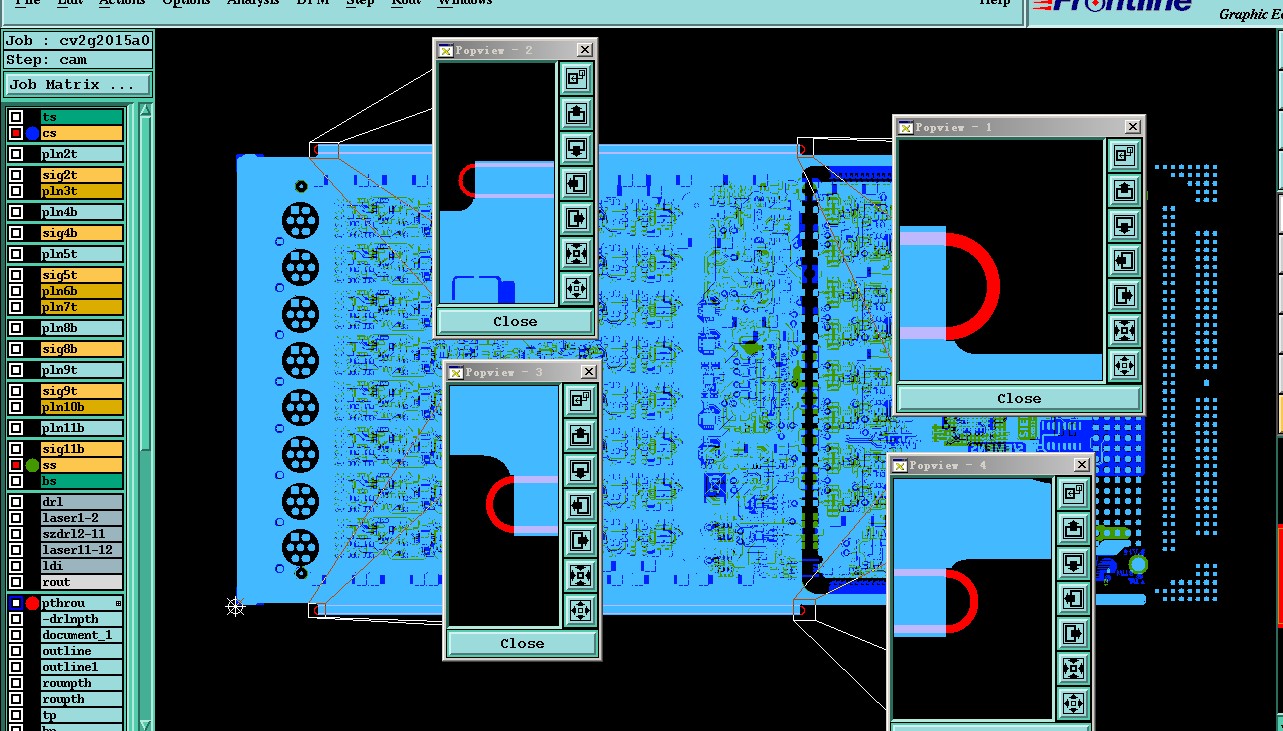This screenshot has height=731, width=1283.
Task: Zoom in with Popview - 3 inward arrows icon
Action: pos(580,576)
